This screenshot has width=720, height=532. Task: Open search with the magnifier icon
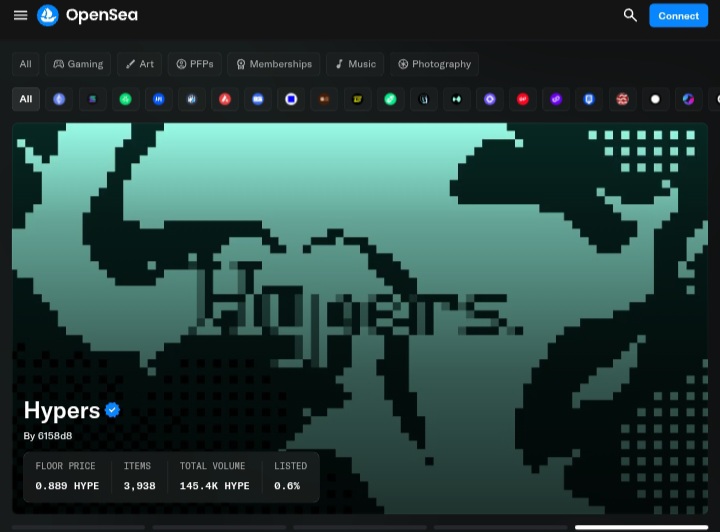tap(630, 15)
